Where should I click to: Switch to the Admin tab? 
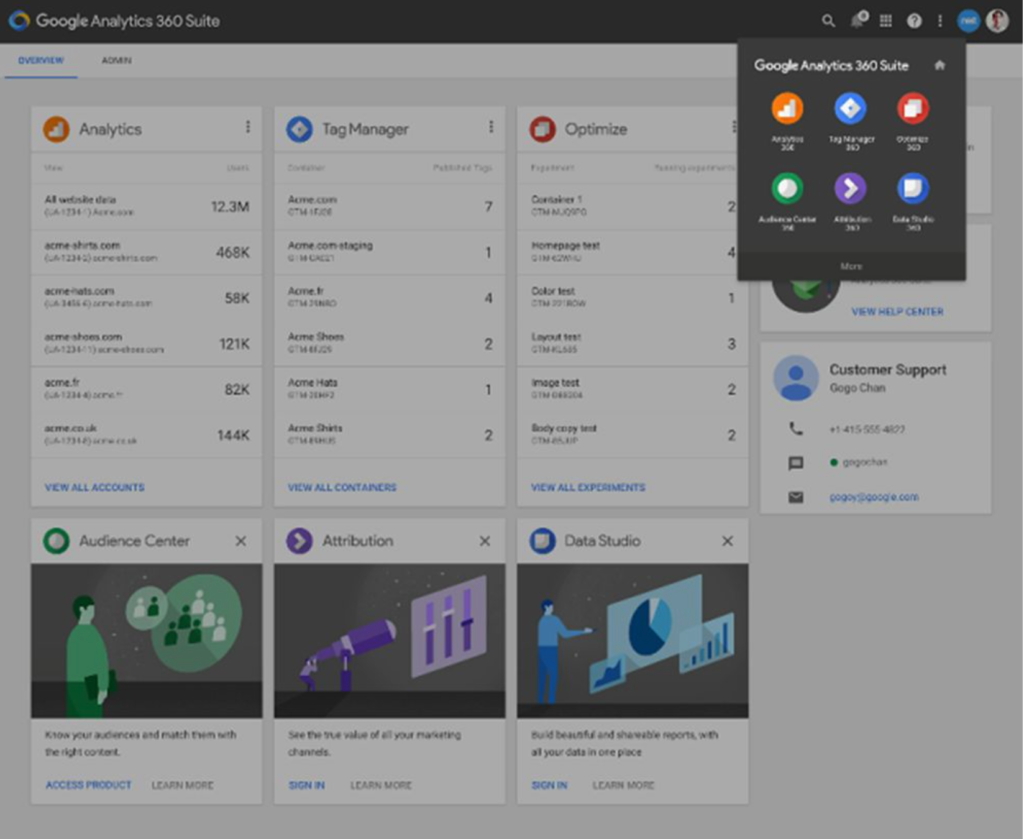tap(116, 61)
